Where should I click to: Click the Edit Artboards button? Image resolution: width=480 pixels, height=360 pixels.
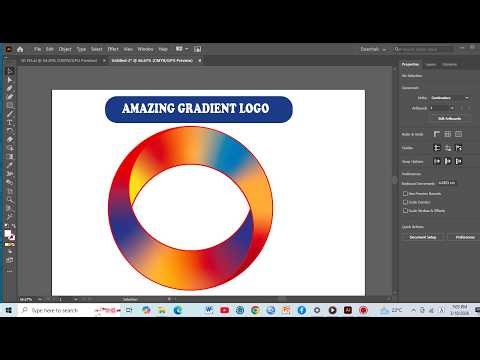coord(450,118)
